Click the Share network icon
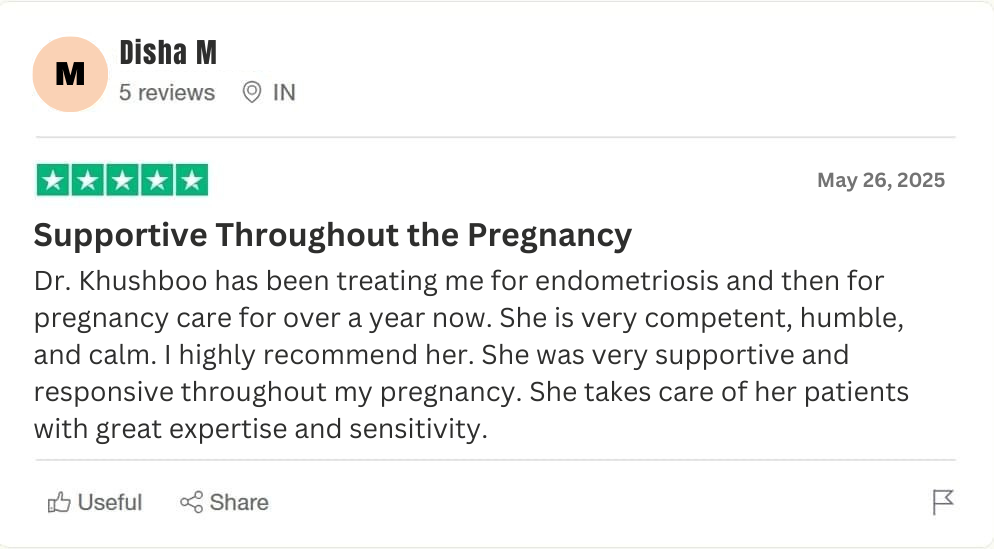The image size is (994, 549). tap(191, 502)
